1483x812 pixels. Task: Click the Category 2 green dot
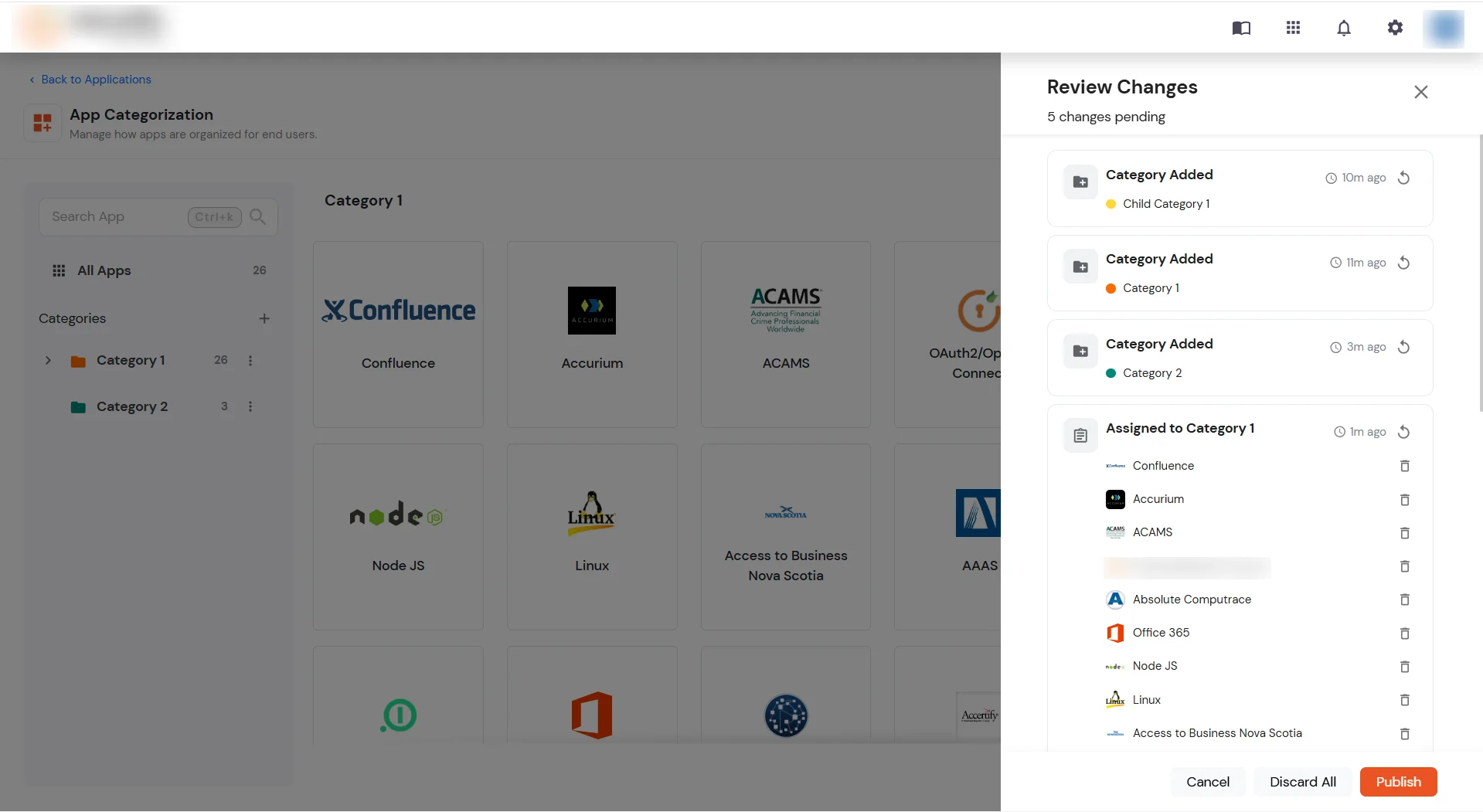[x=1111, y=373]
